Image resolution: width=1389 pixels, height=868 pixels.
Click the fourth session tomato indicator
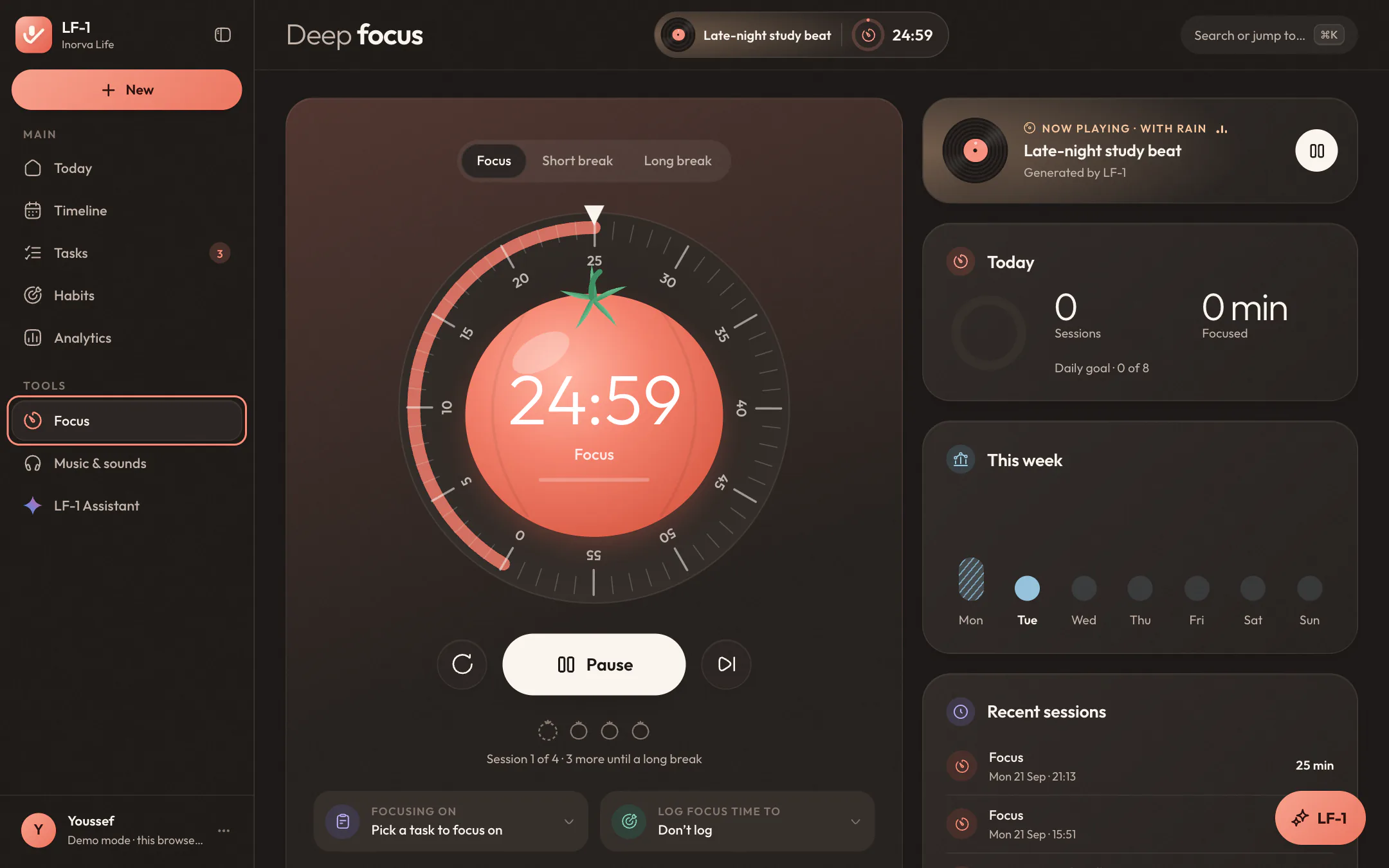click(x=640, y=730)
